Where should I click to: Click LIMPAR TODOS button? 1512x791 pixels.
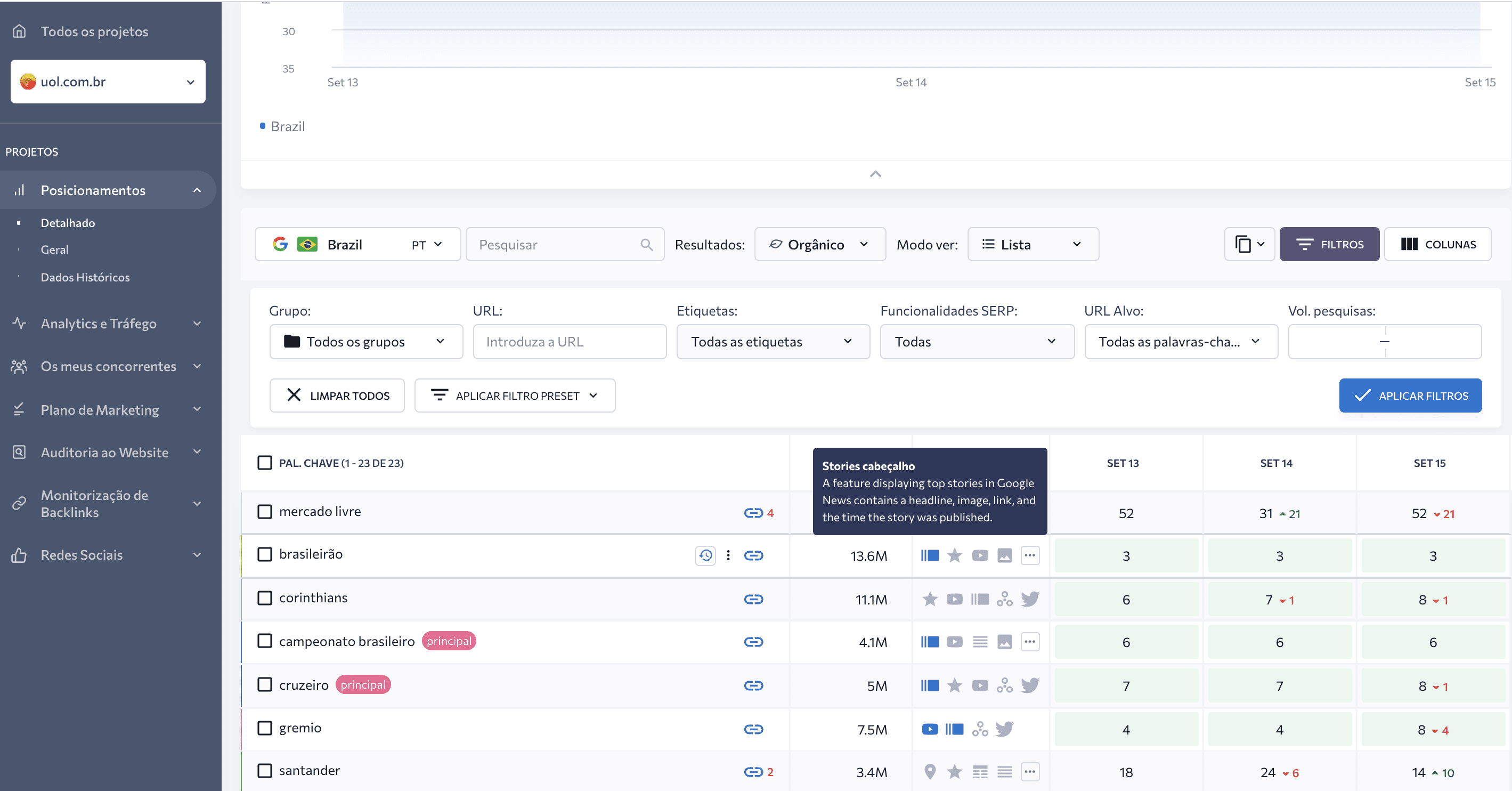[337, 396]
